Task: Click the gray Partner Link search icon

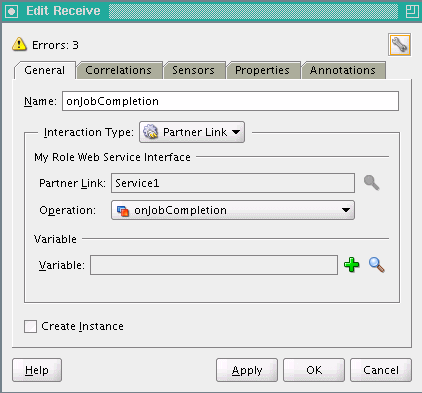Action: 371,183
